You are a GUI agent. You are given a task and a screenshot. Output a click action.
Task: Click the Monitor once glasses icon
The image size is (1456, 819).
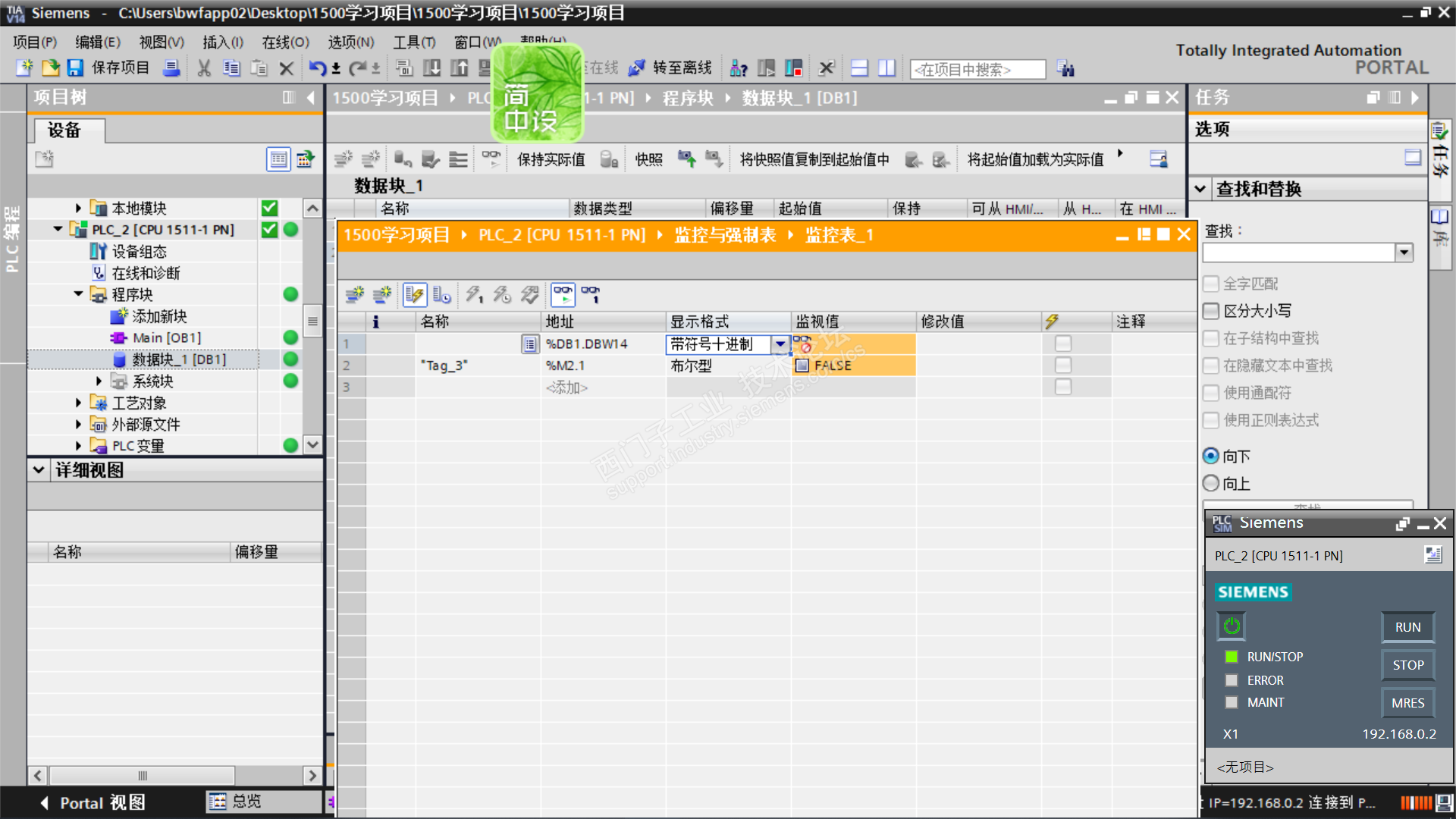[x=591, y=294]
